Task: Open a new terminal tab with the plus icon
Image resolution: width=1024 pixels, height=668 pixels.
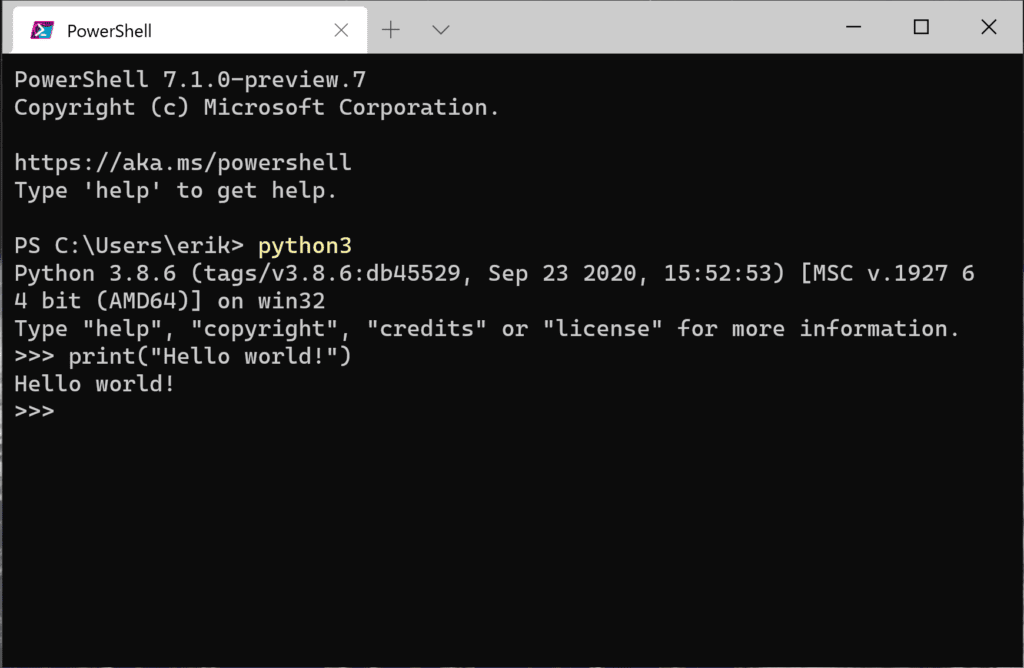Action: pos(390,30)
